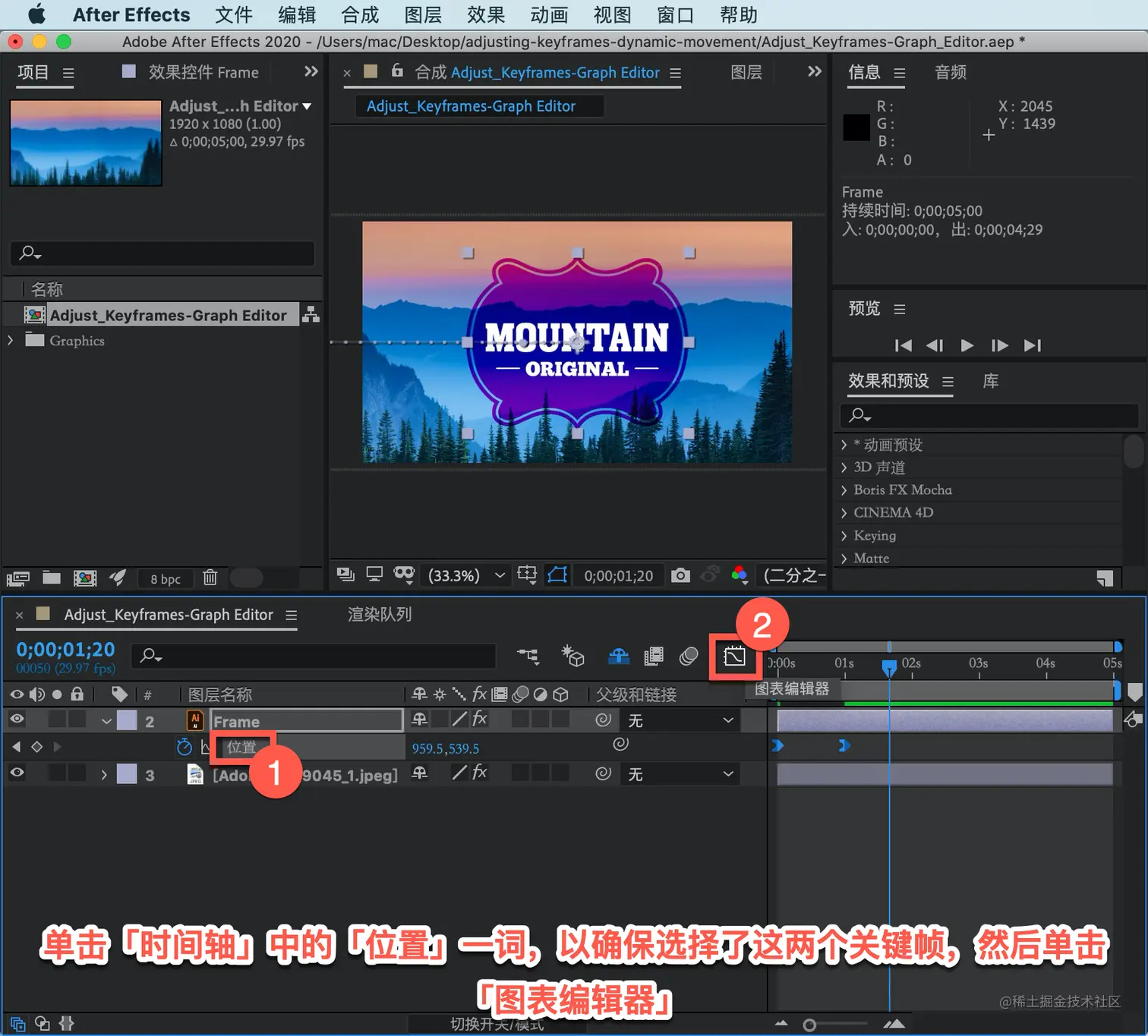Switch to the 音频 (Audio) tab
This screenshot has width=1148, height=1036.
click(x=951, y=72)
